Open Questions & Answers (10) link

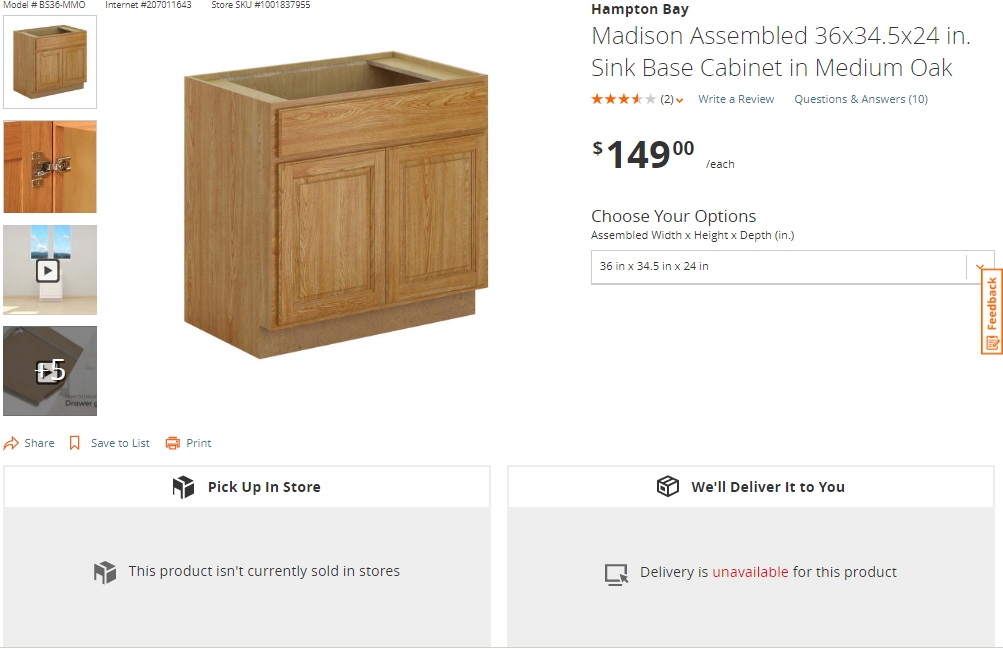pyautogui.click(x=861, y=99)
